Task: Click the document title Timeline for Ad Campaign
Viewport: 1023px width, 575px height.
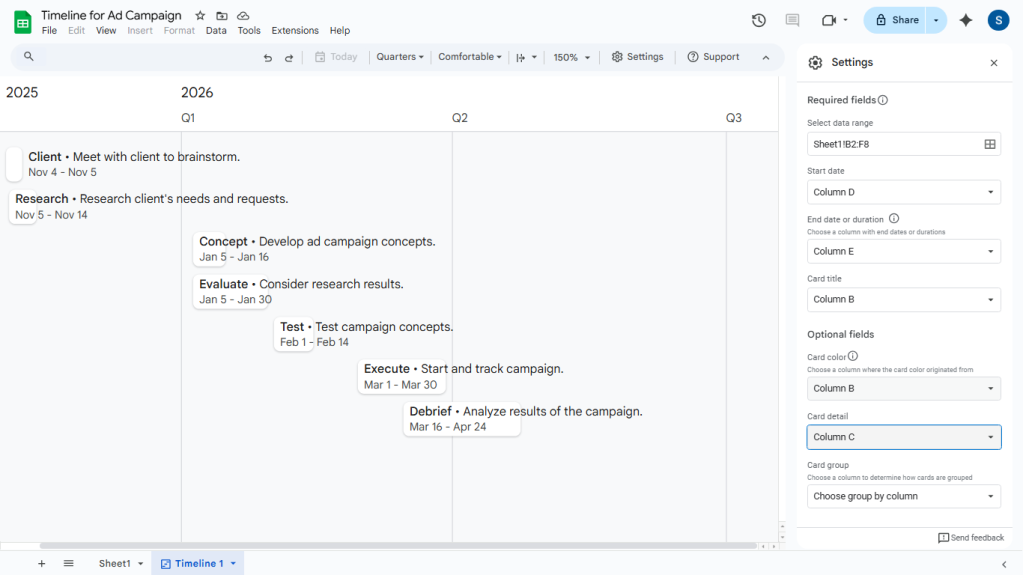Action: (112, 15)
